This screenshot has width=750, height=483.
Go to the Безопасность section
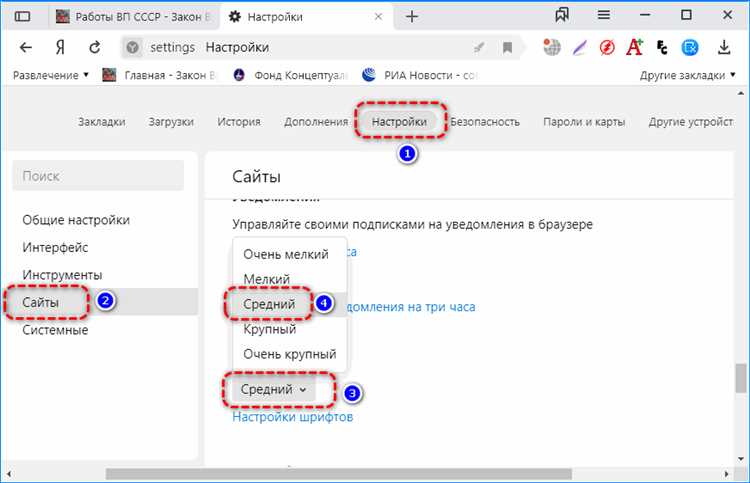[485, 122]
